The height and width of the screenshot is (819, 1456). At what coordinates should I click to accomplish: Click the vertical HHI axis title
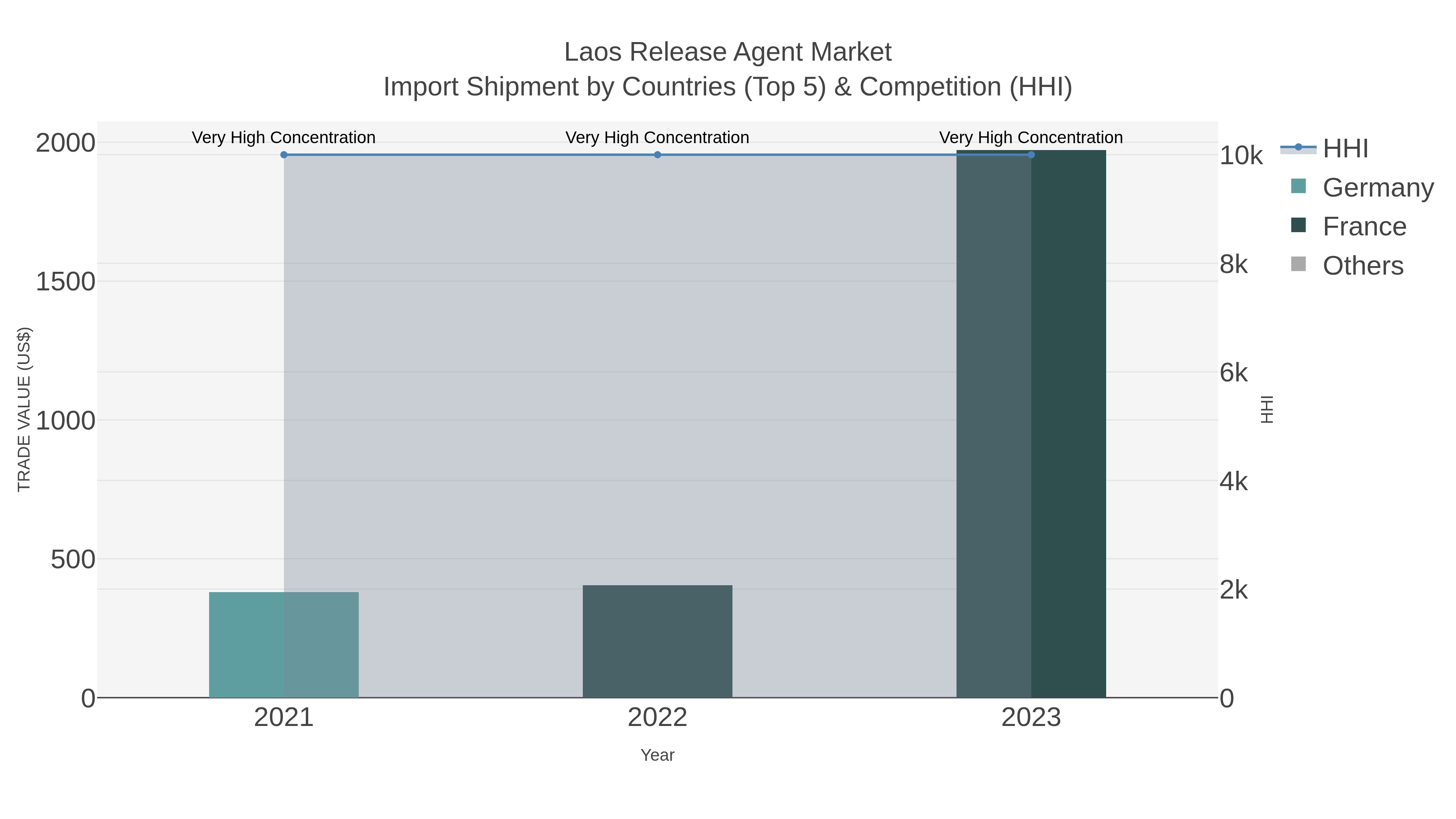[1267, 409]
